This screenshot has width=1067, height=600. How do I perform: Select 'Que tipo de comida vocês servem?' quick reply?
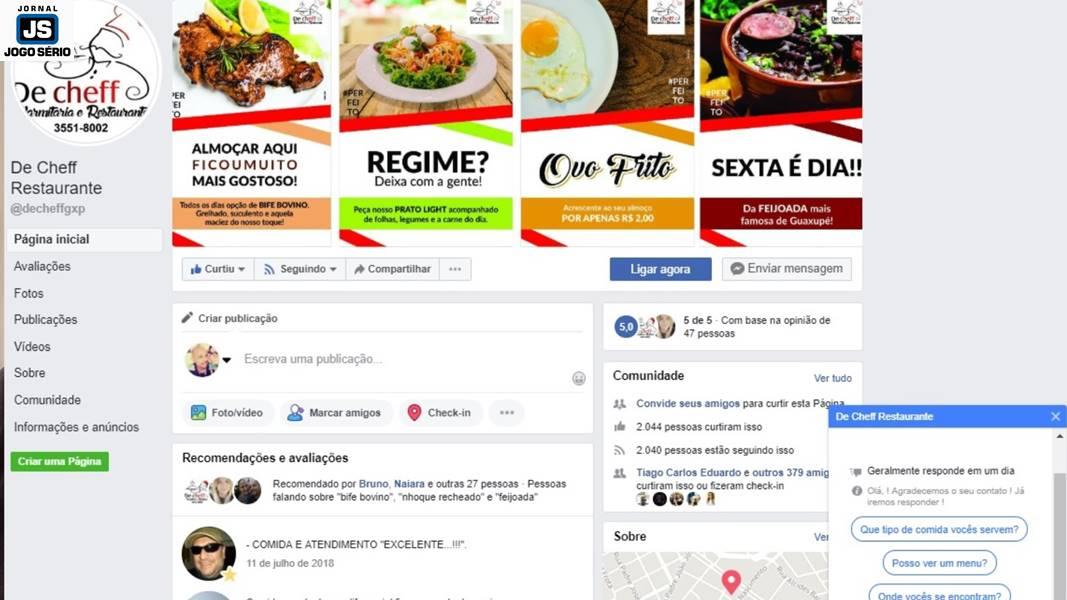coord(939,529)
